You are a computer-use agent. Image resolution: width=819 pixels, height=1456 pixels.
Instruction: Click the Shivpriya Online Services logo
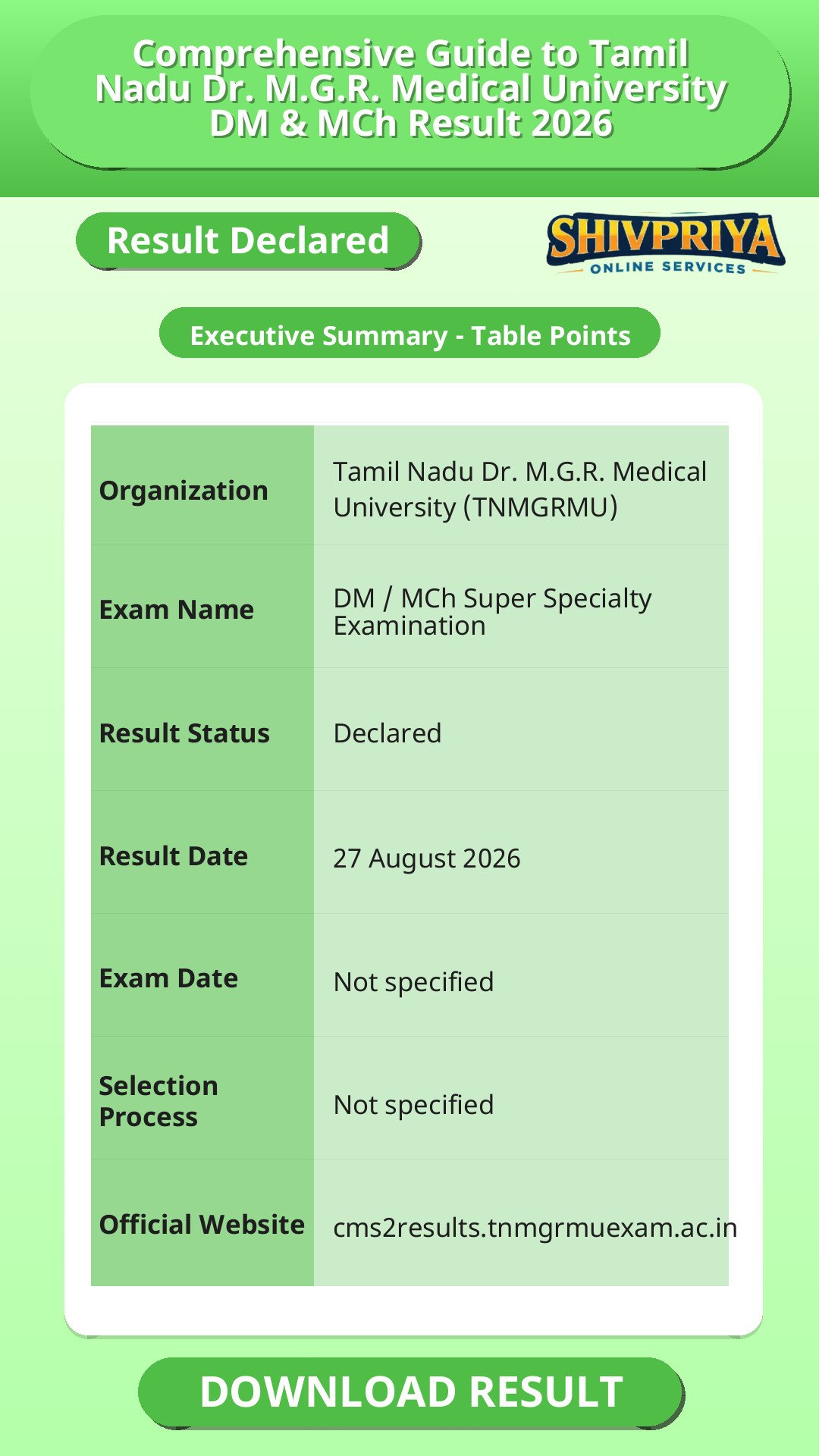[x=665, y=243]
